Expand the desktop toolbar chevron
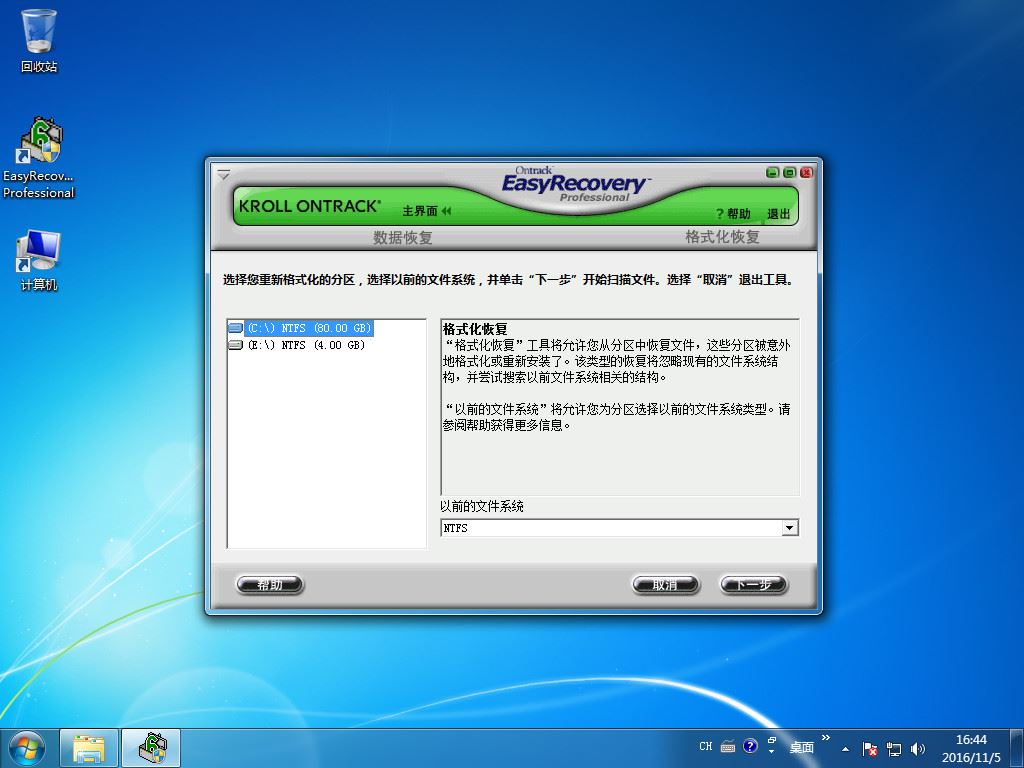 click(x=825, y=738)
